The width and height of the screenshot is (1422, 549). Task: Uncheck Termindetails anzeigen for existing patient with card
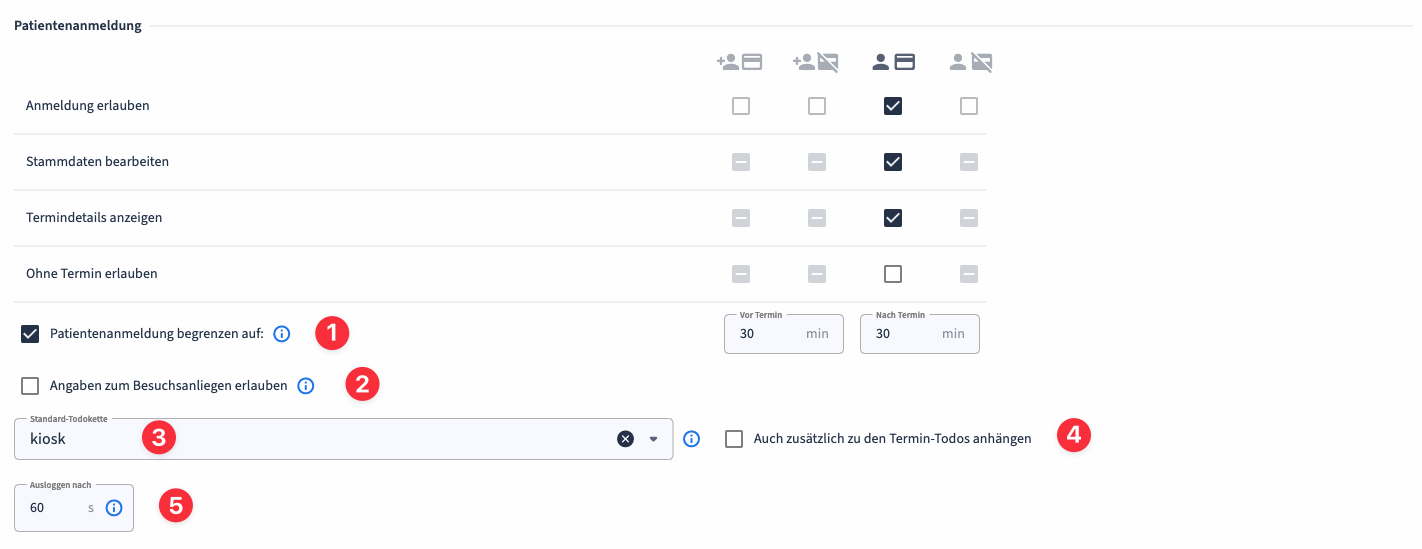tap(893, 218)
